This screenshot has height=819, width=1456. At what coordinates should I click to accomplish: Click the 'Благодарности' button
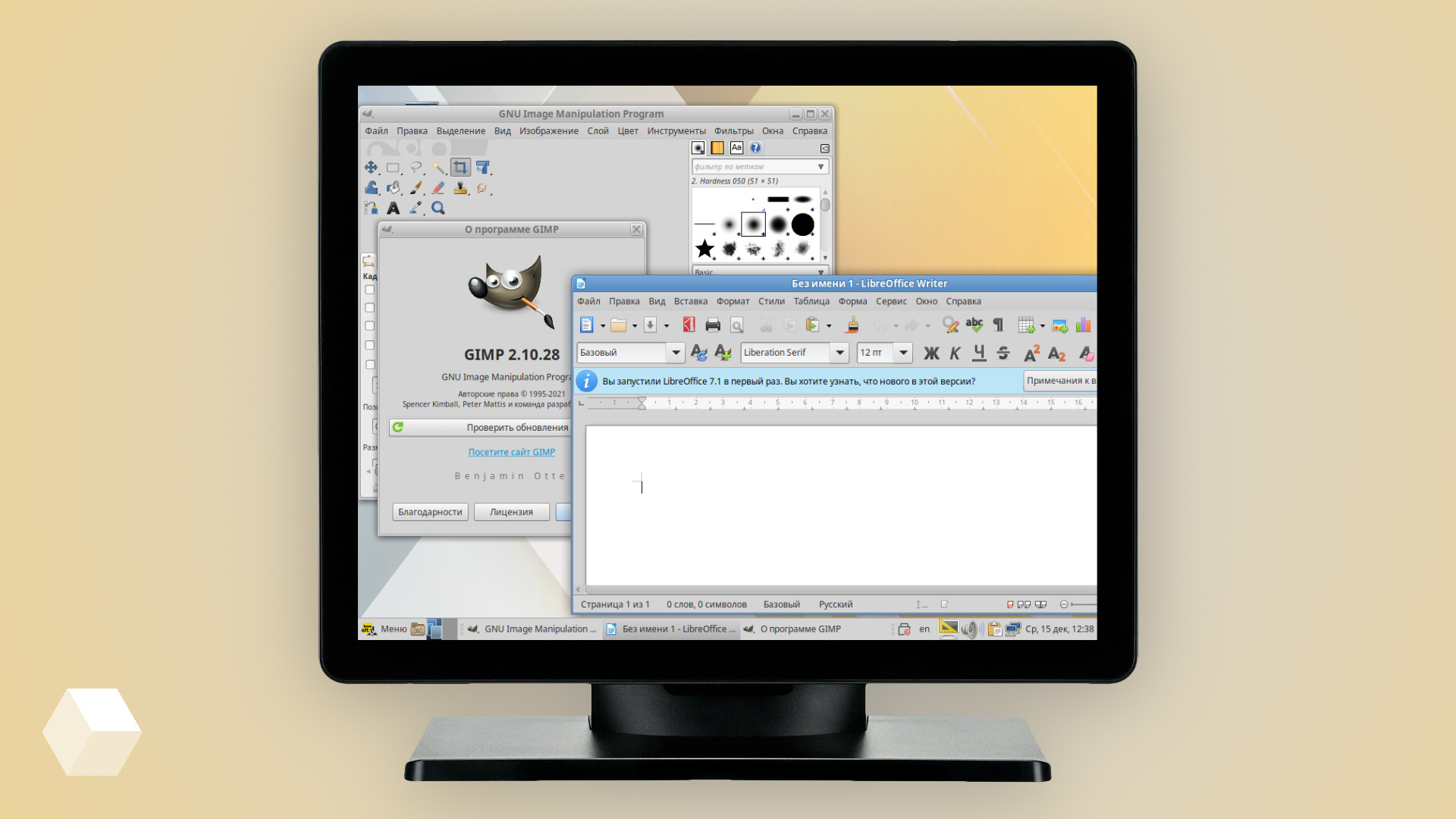pos(430,513)
